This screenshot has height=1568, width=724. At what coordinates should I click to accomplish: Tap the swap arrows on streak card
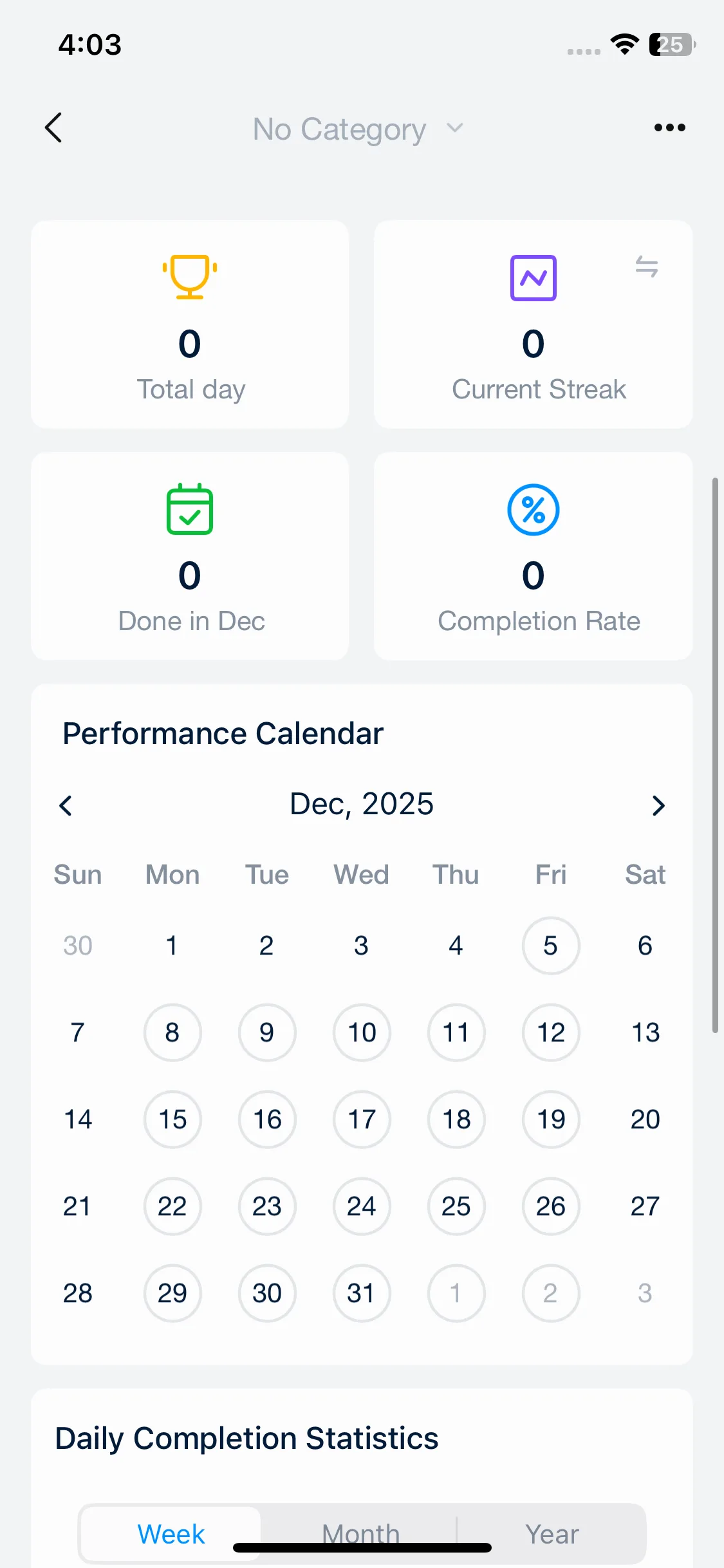(646, 266)
